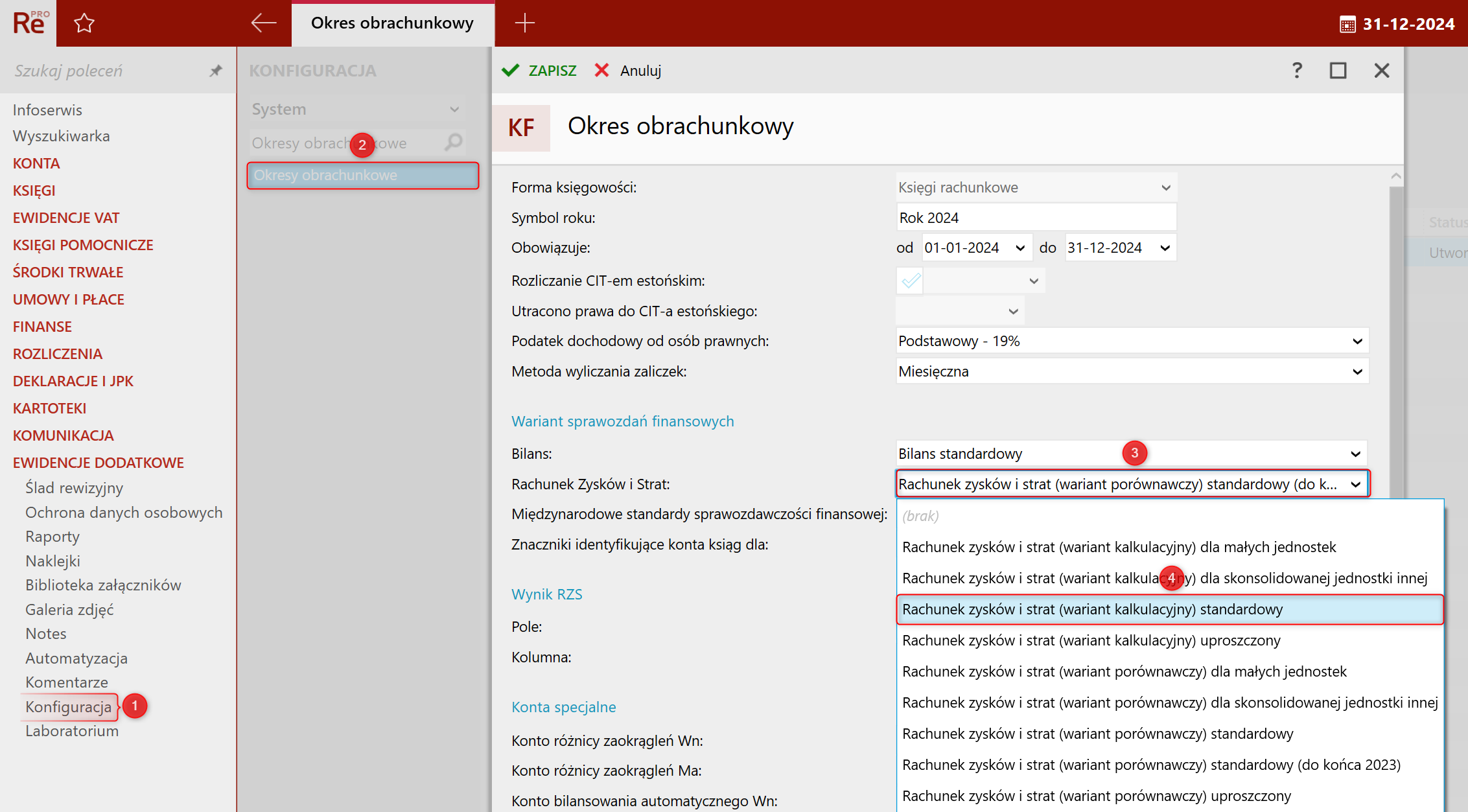Maximize the Okres obrachunkowy window
Screen dimensions: 1468x812
click(1338, 70)
